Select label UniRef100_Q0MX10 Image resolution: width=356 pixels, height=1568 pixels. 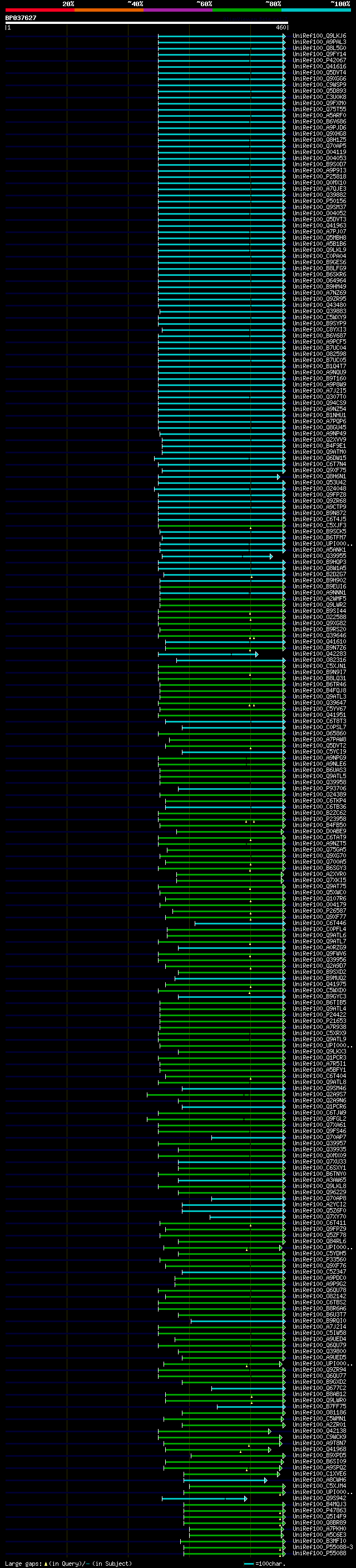click(x=319, y=182)
